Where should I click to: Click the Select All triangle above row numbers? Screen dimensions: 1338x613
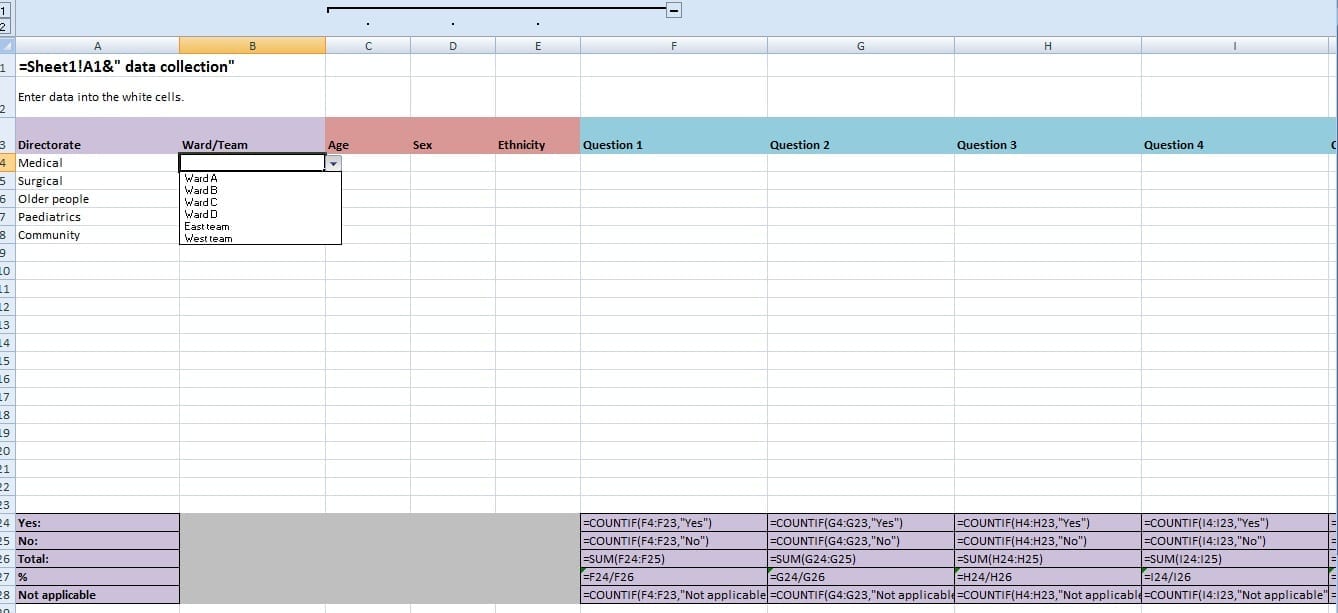[6, 45]
